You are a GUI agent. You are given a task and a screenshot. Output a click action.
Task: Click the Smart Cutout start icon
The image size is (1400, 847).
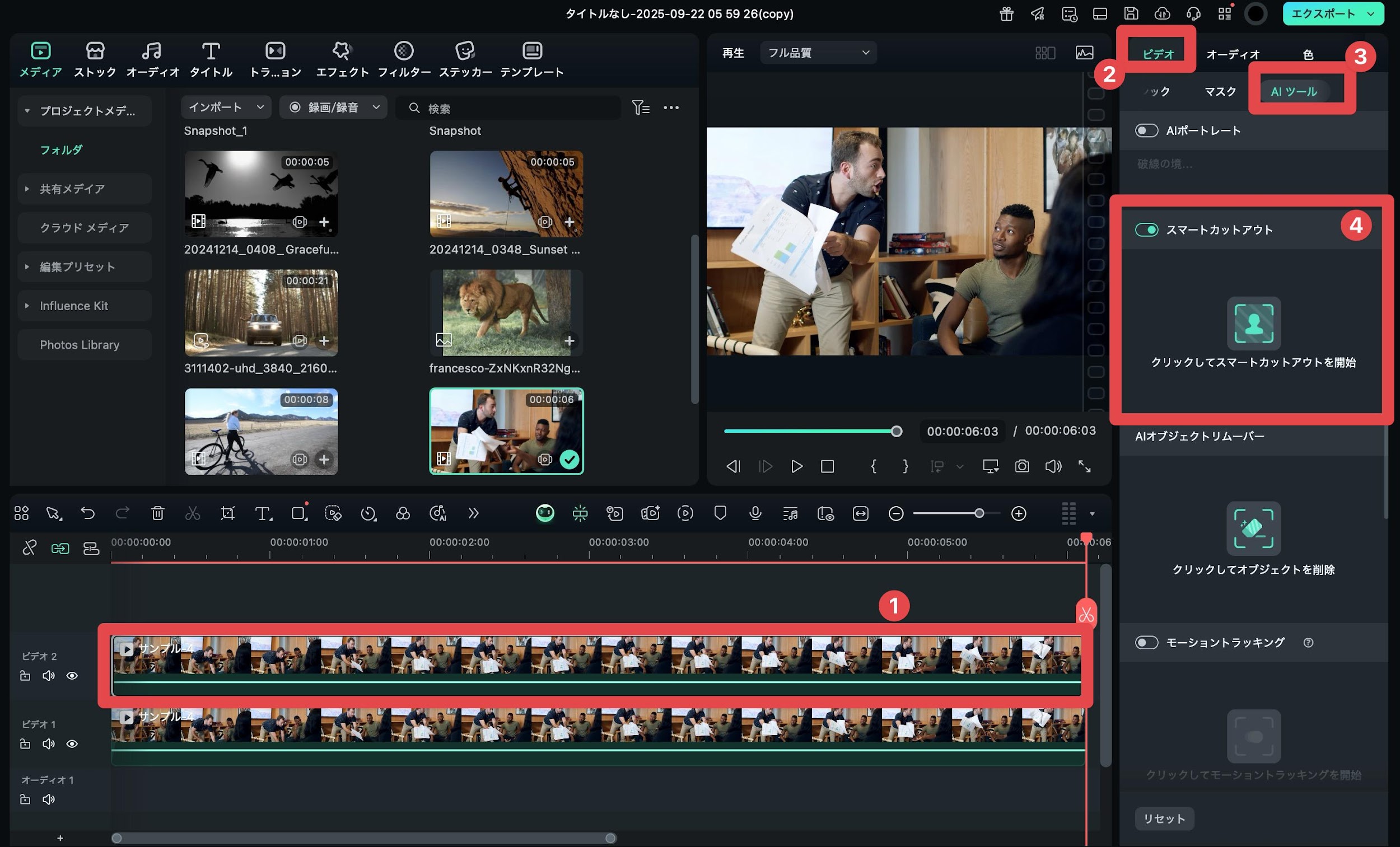1254,323
